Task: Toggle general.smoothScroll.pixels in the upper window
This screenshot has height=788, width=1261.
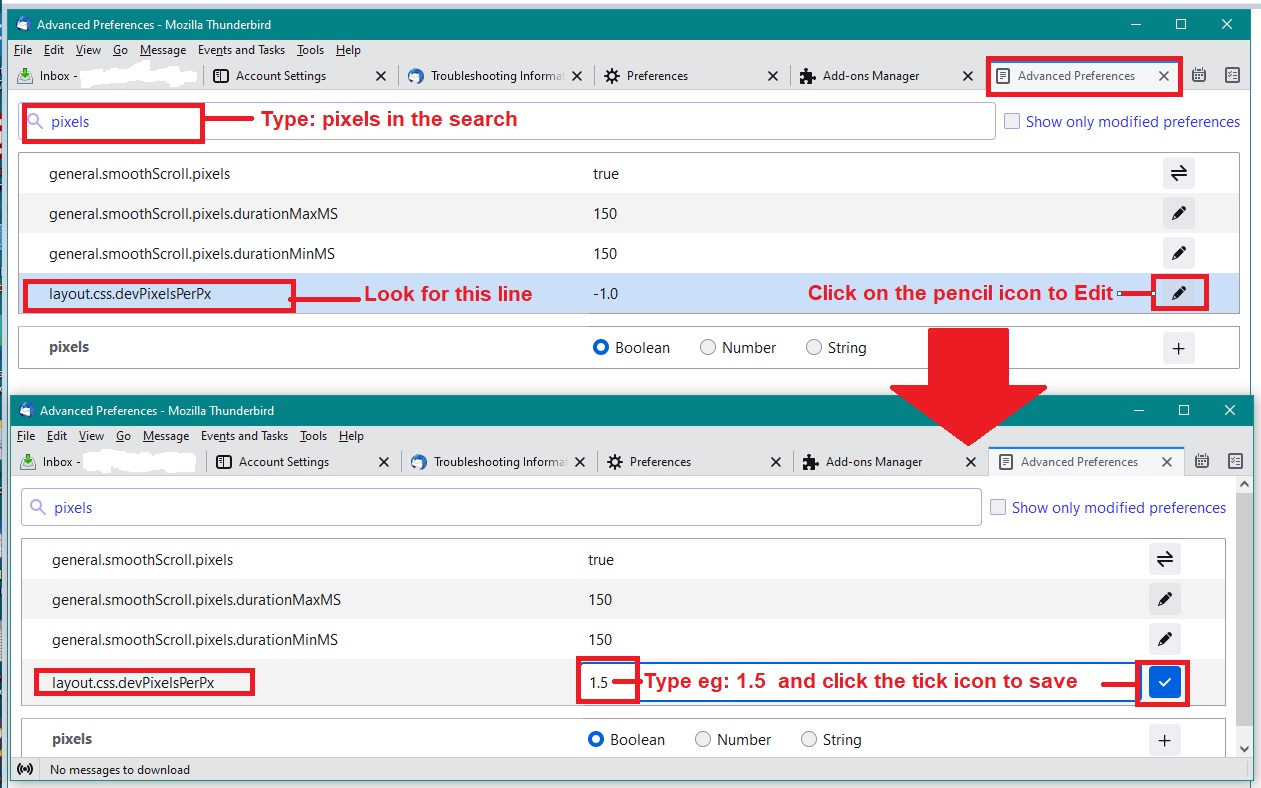Action: 1179,174
